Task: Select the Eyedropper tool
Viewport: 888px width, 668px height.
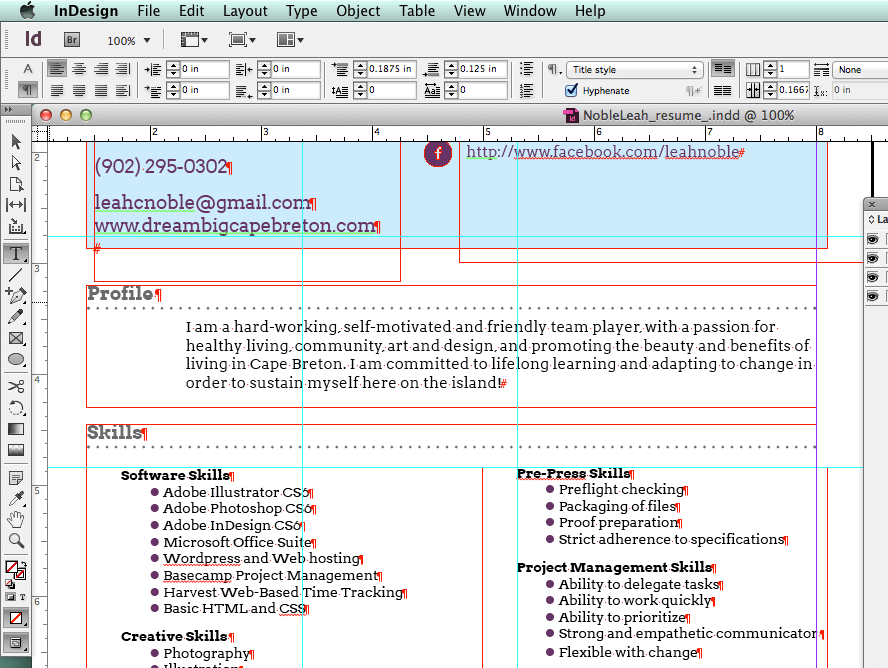Action: click(16, 499)
